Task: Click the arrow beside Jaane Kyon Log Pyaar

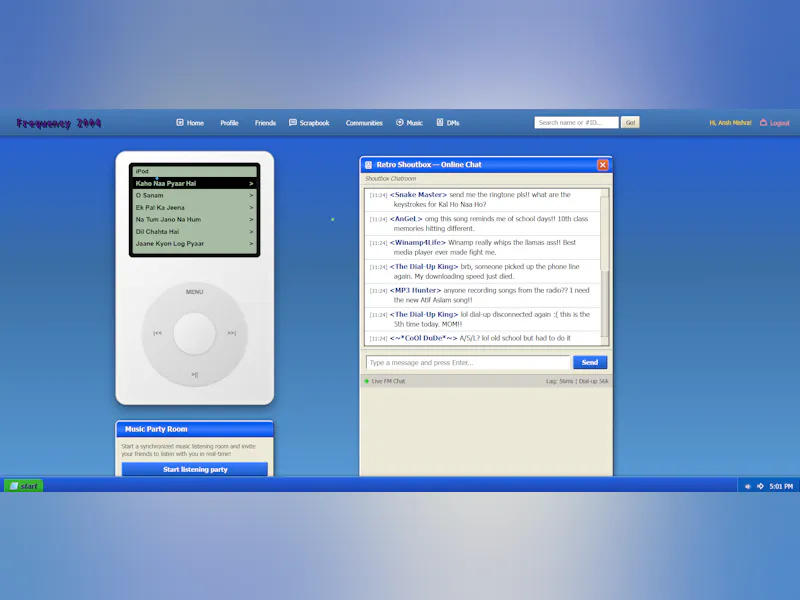Action: (251, 244)
